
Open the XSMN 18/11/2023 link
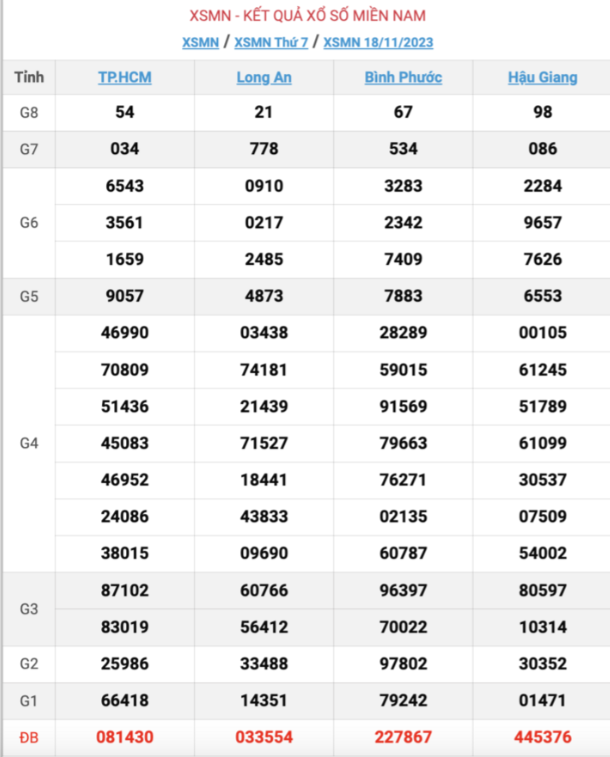pyautogui.click(x=378, y=42)
